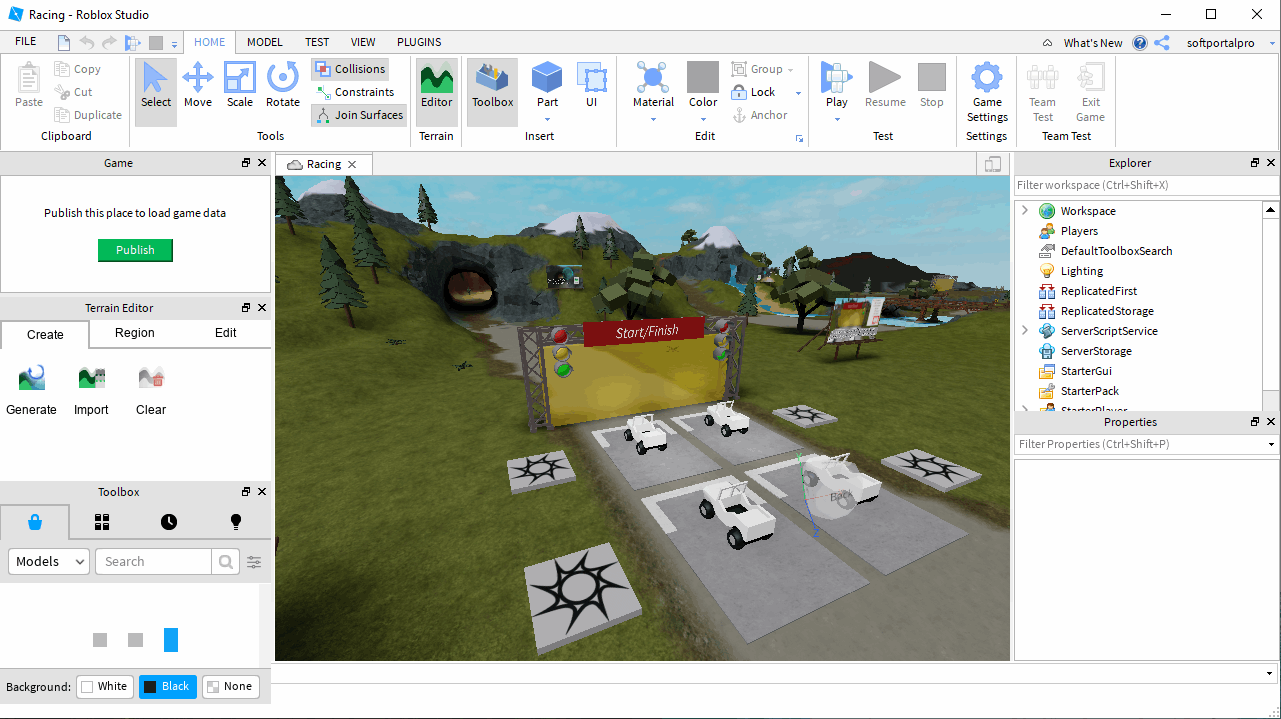Switch to MODEL ribbon tab

(x=265, y=42)
